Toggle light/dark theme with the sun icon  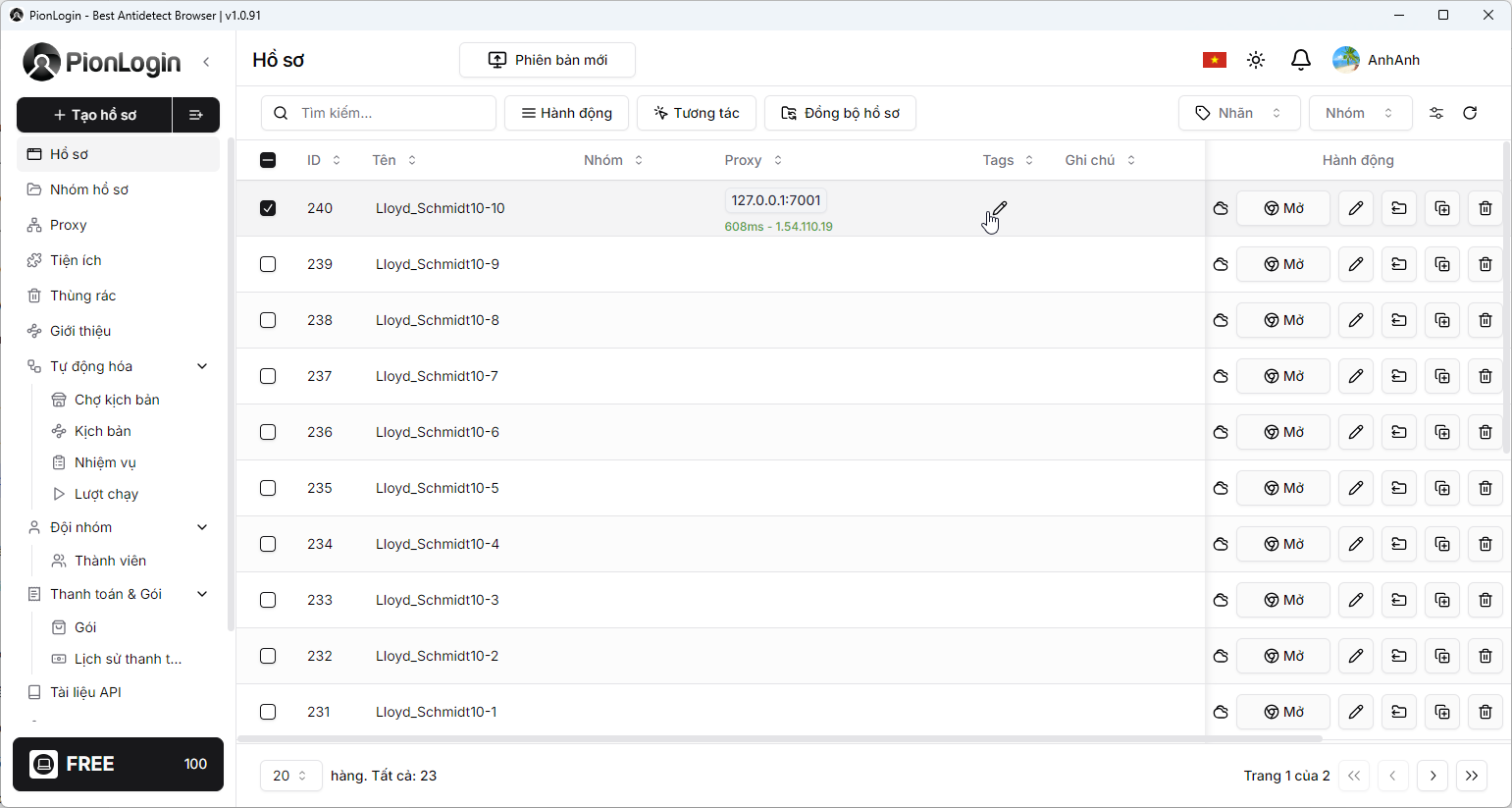[x=1256, y=60]
